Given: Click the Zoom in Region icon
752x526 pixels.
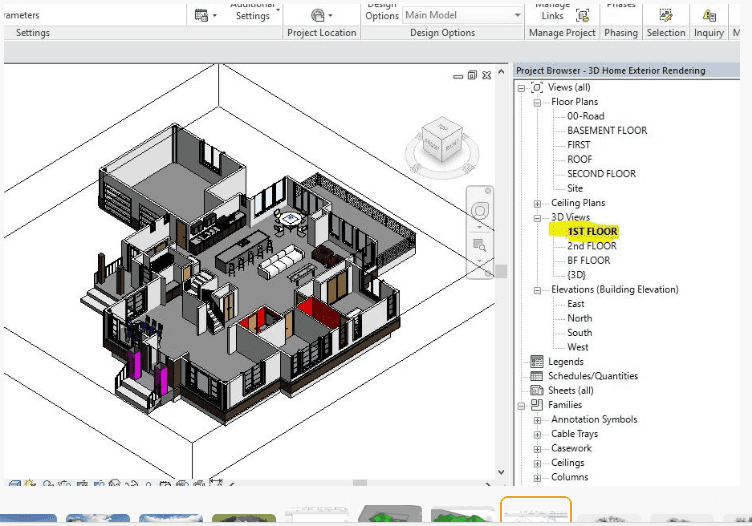Looking at the screenshot, I should (x=480, y=244).
